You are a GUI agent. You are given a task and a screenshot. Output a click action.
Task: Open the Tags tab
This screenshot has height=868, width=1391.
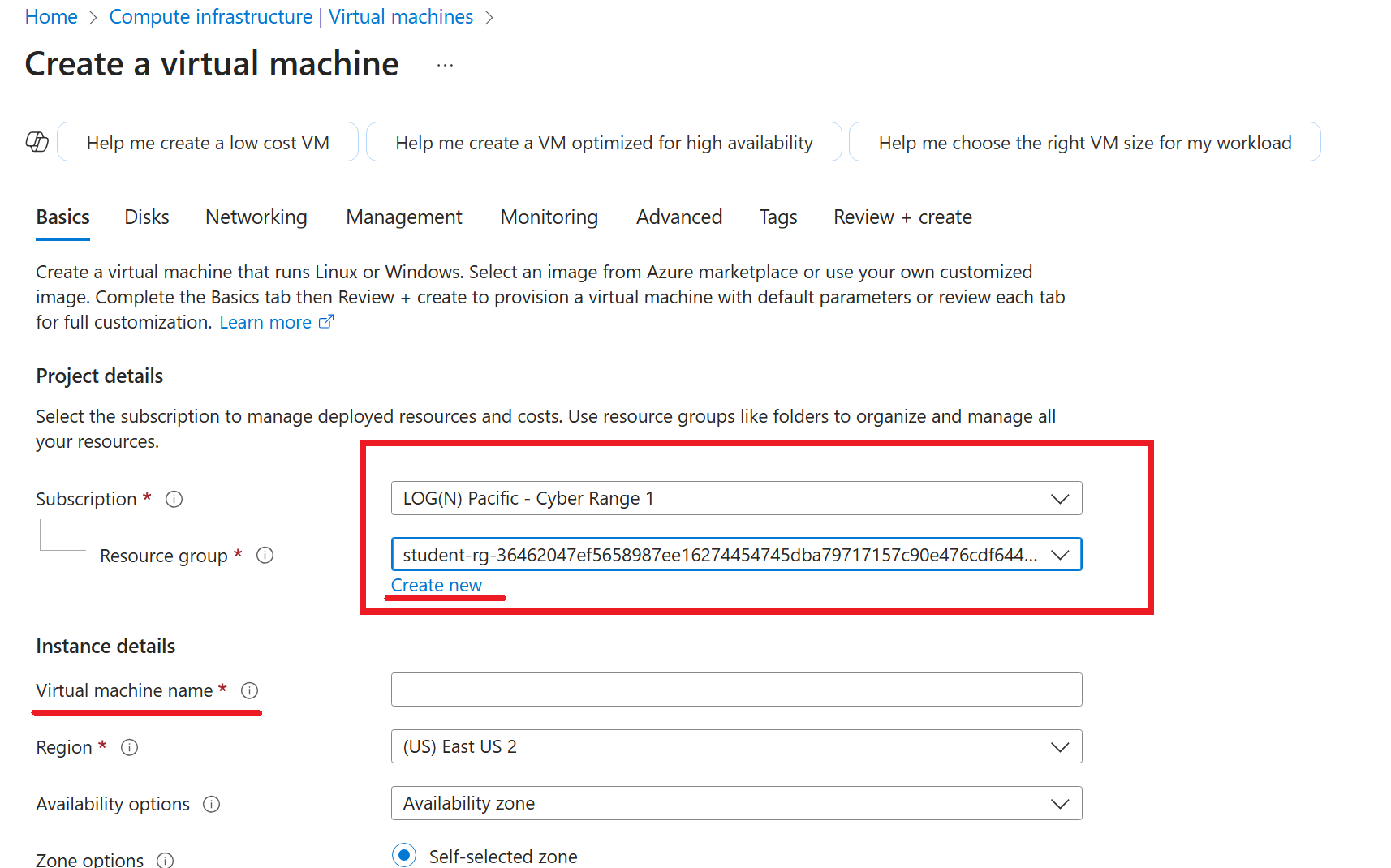tap(778, 217)
